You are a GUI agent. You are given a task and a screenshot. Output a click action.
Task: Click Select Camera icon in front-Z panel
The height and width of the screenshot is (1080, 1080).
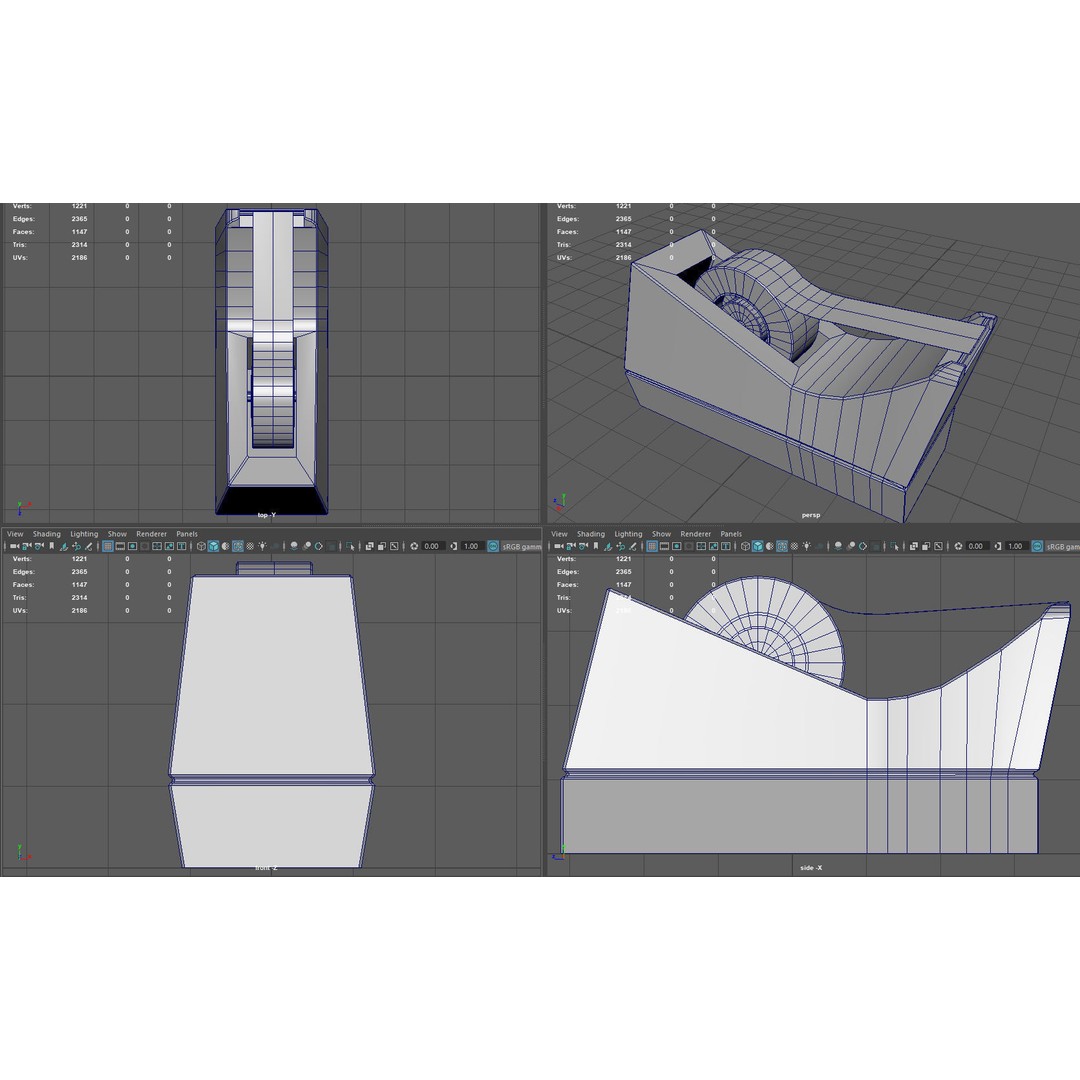point(14,546)
